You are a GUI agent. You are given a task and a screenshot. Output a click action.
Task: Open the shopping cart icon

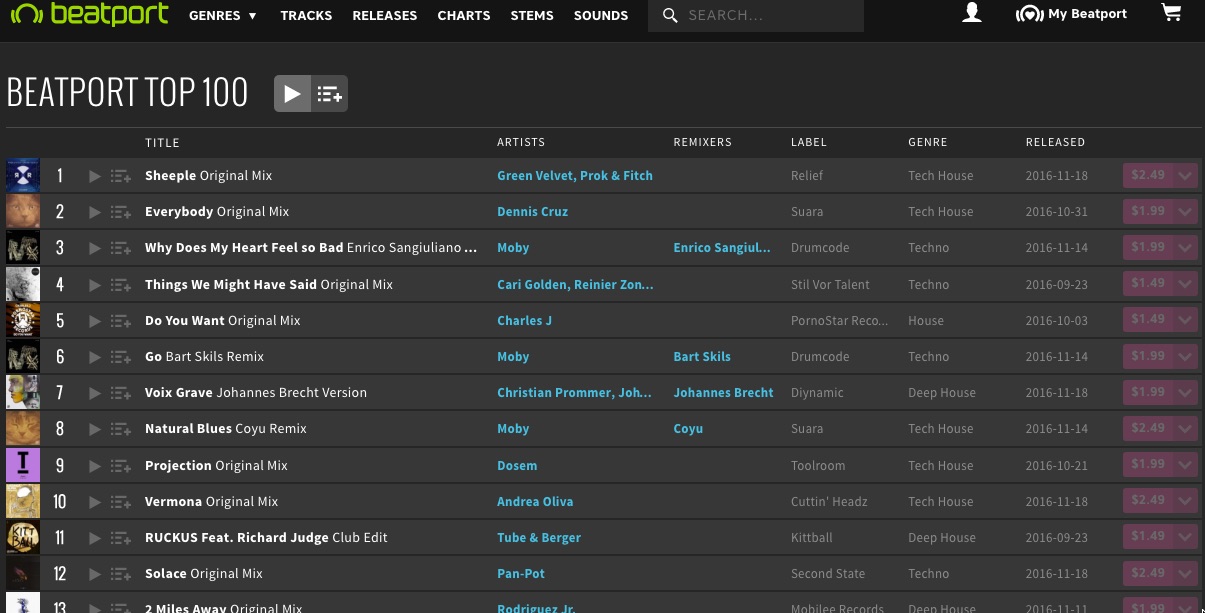pos(1170,14)
